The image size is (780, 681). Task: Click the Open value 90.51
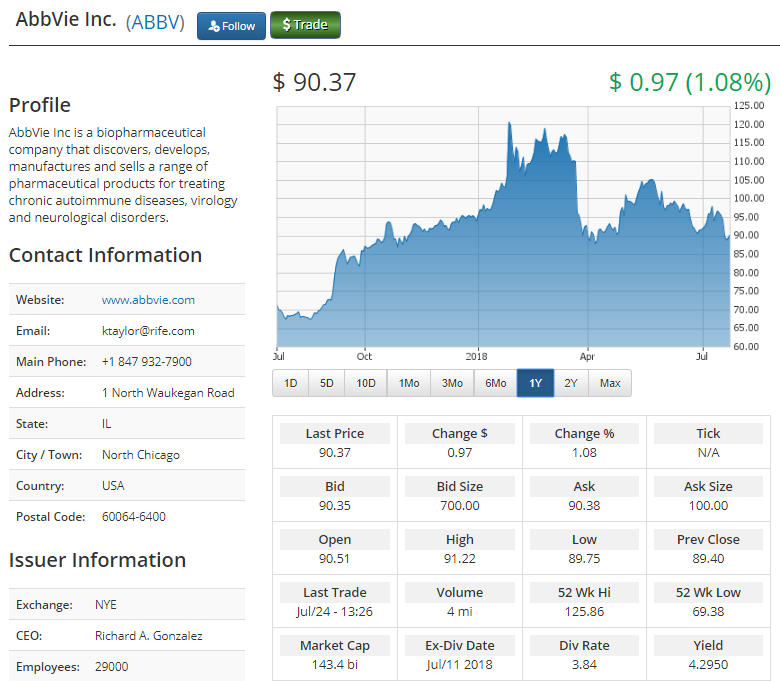[x=334, y=559]
